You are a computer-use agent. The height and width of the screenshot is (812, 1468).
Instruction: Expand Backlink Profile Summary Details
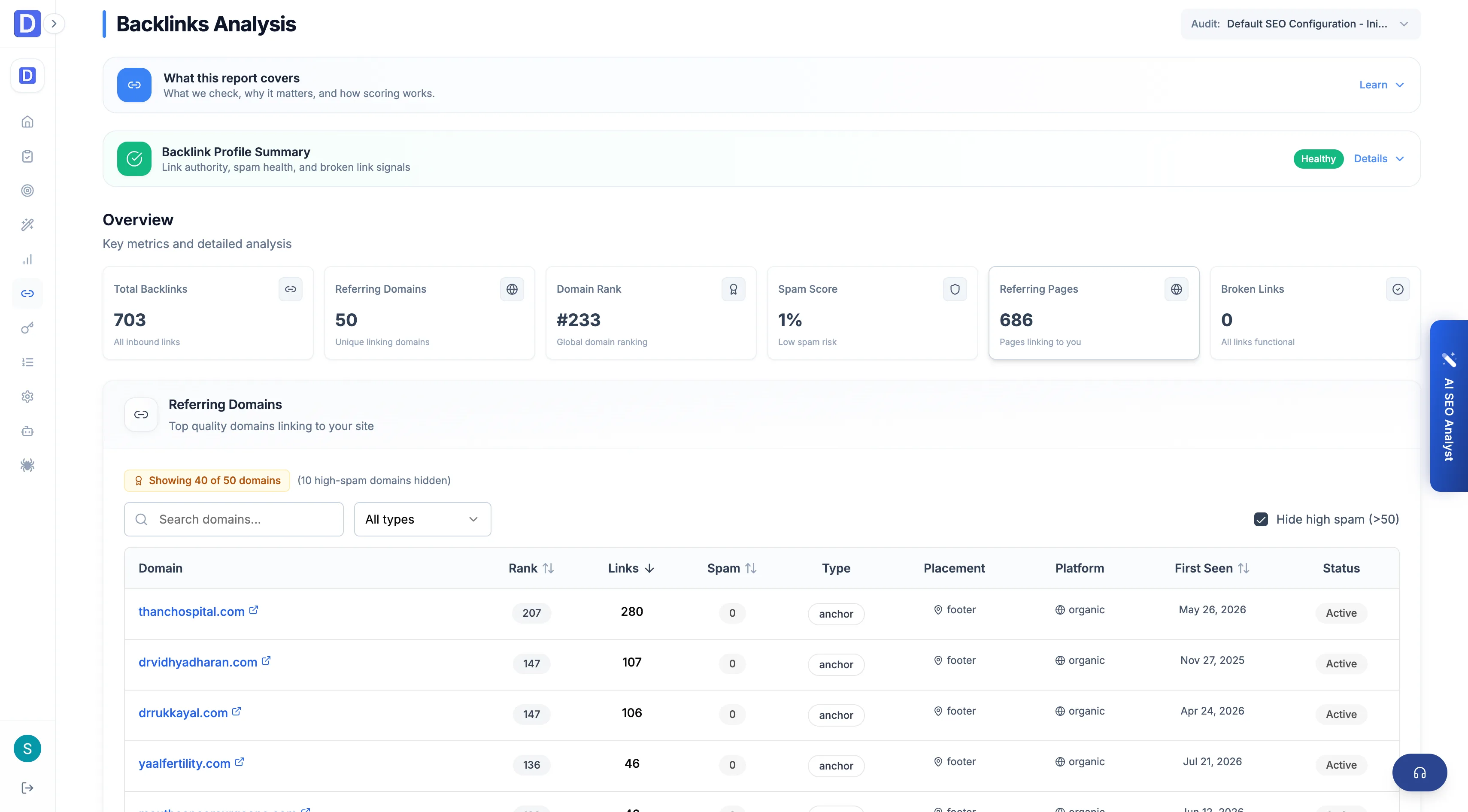(1379, 158)
